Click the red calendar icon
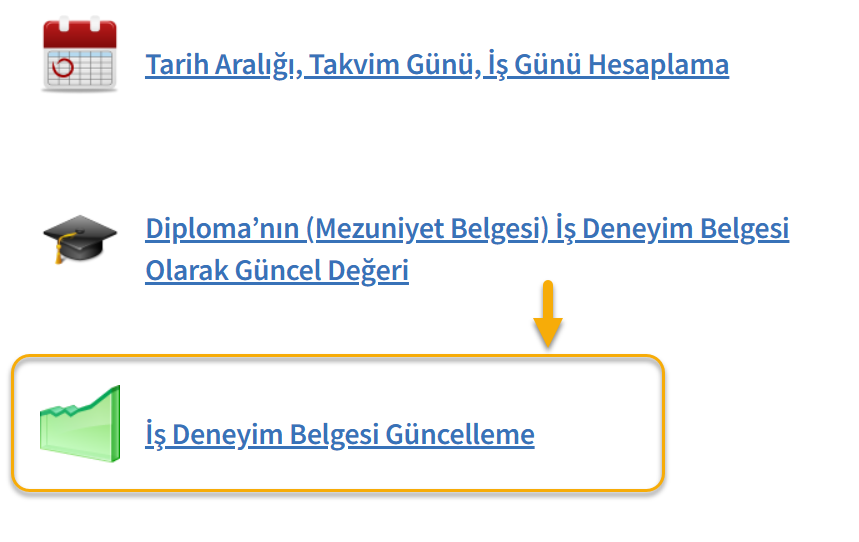Image resolution: width=859 pixels, height=542 pixels. click(x=80, y=54)
